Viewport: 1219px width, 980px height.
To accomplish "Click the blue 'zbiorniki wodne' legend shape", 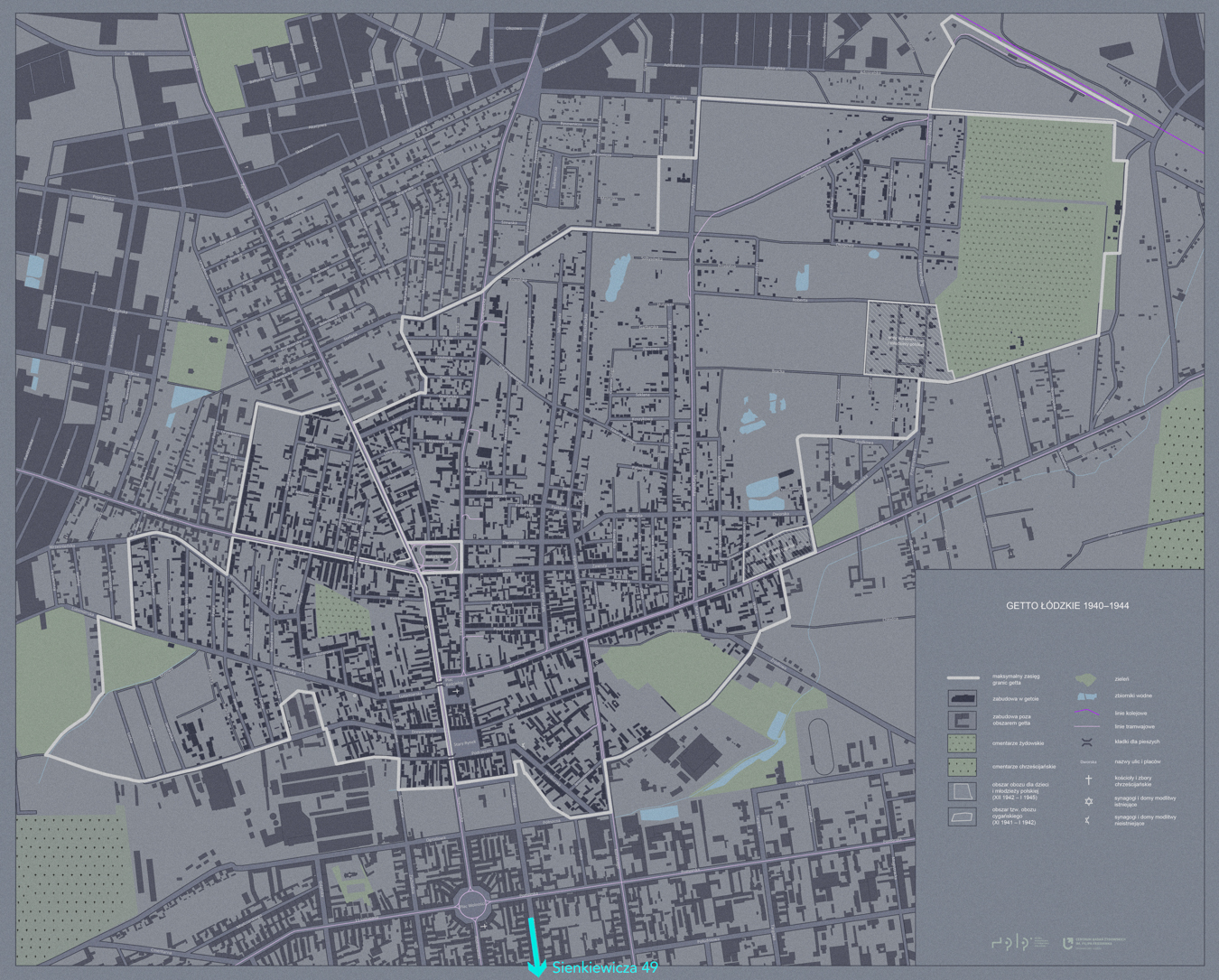I will pos(1087,696).
